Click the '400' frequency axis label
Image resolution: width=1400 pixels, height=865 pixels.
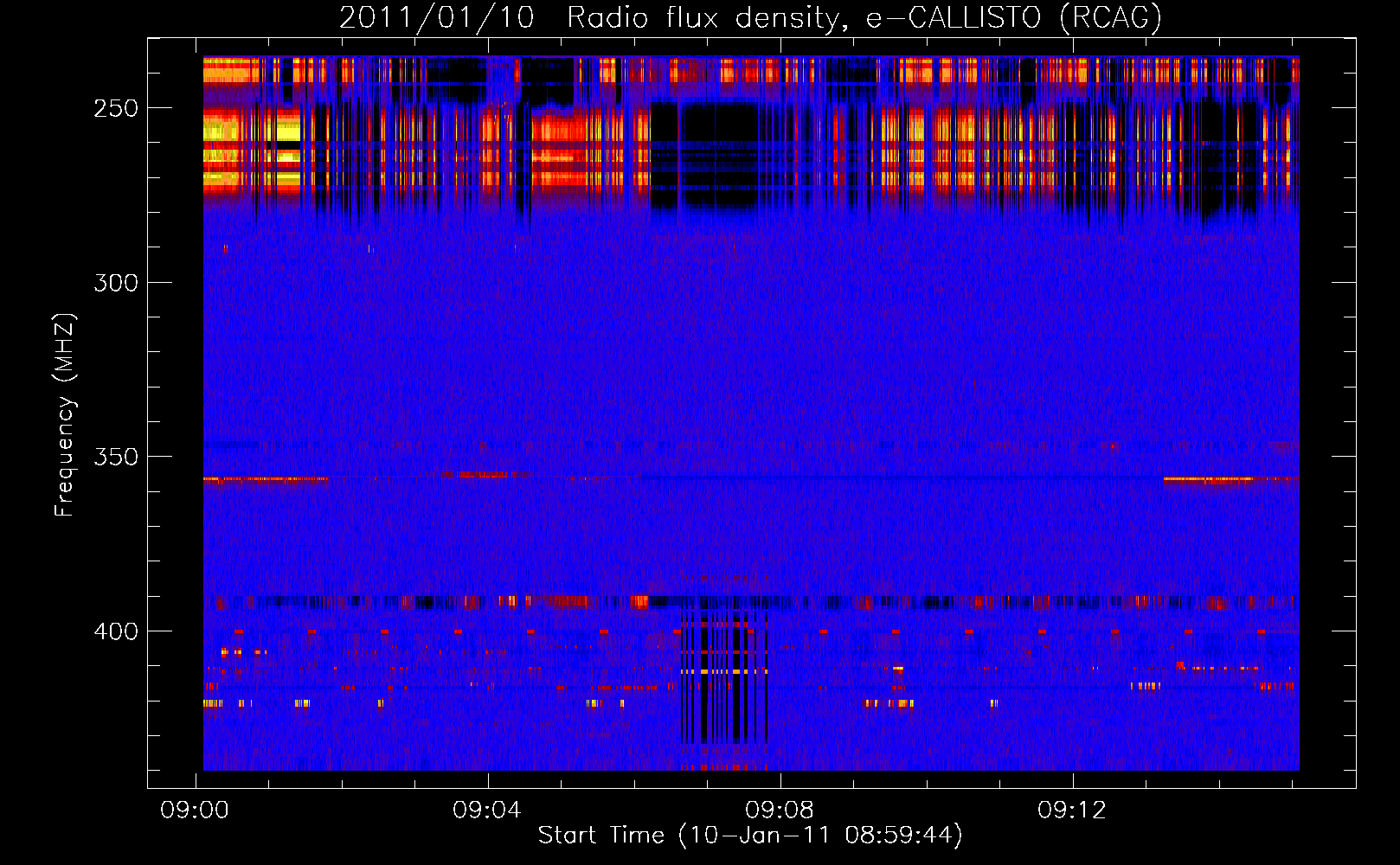click(x=116, y=631)
